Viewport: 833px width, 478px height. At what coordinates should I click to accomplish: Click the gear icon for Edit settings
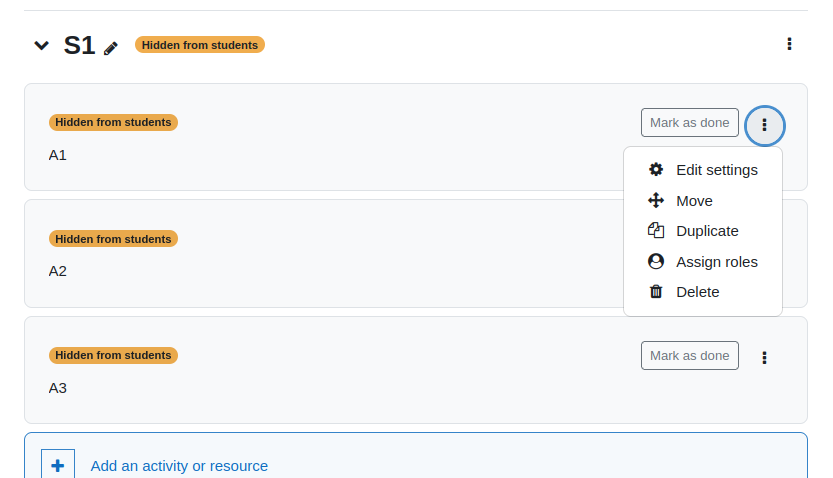click(x=656, y=169)
